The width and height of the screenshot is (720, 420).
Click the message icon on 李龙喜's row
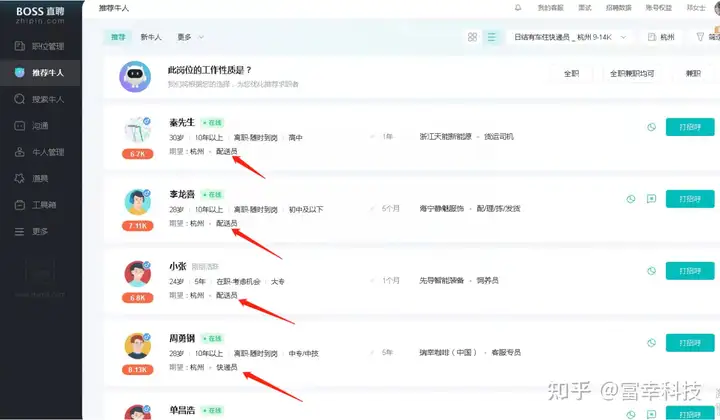651,199
